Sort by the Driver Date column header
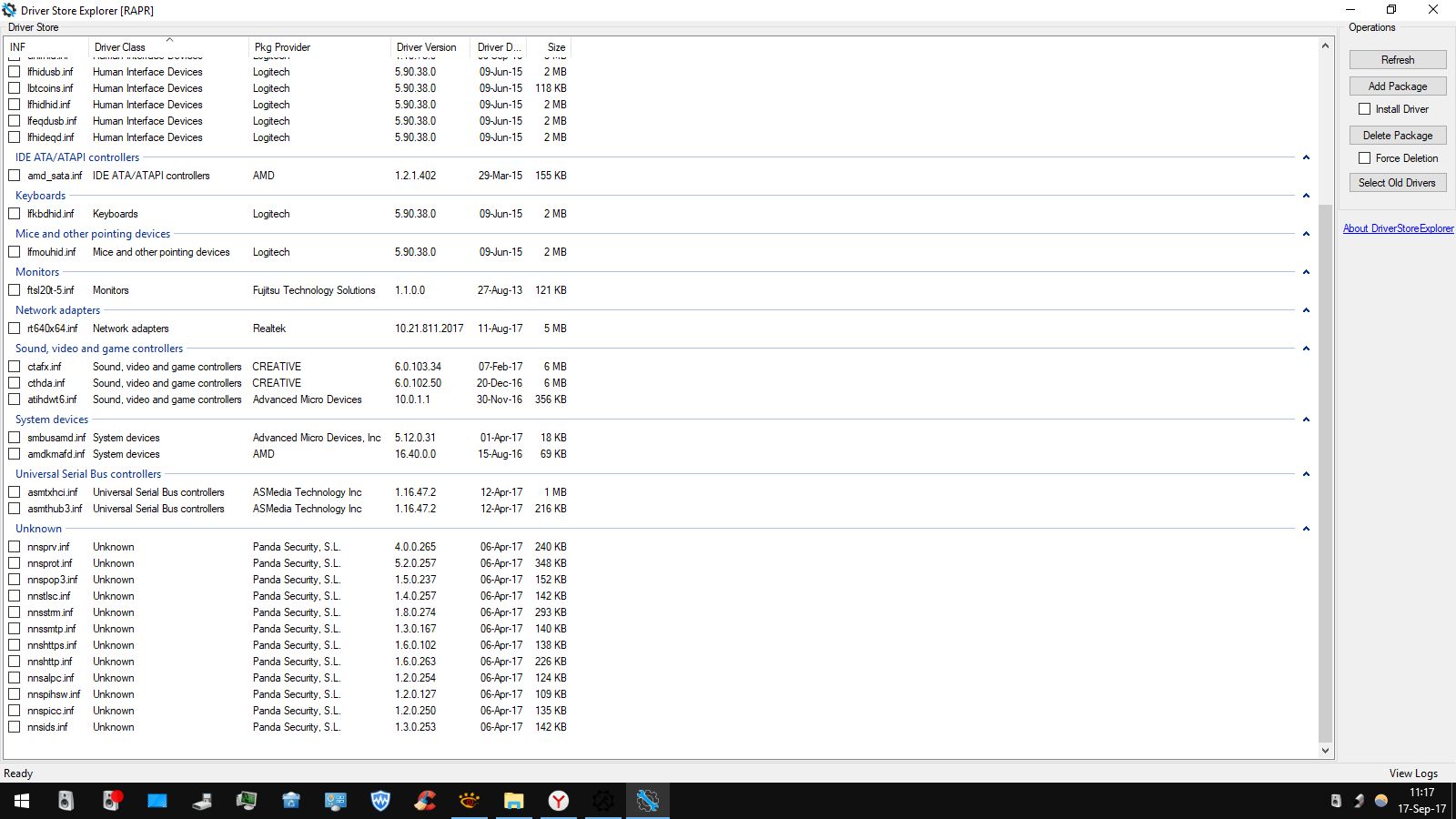 point(499,47)
